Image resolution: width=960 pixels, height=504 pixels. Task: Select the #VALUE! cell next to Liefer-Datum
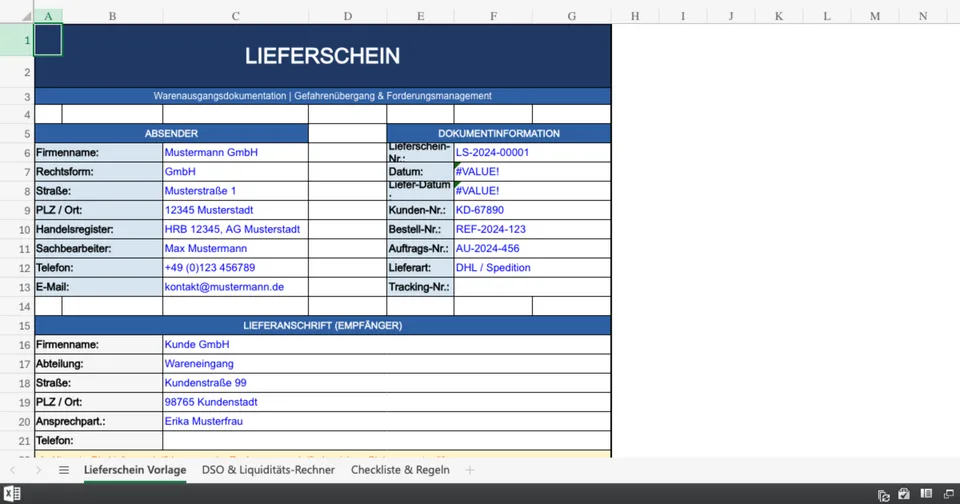532,191
